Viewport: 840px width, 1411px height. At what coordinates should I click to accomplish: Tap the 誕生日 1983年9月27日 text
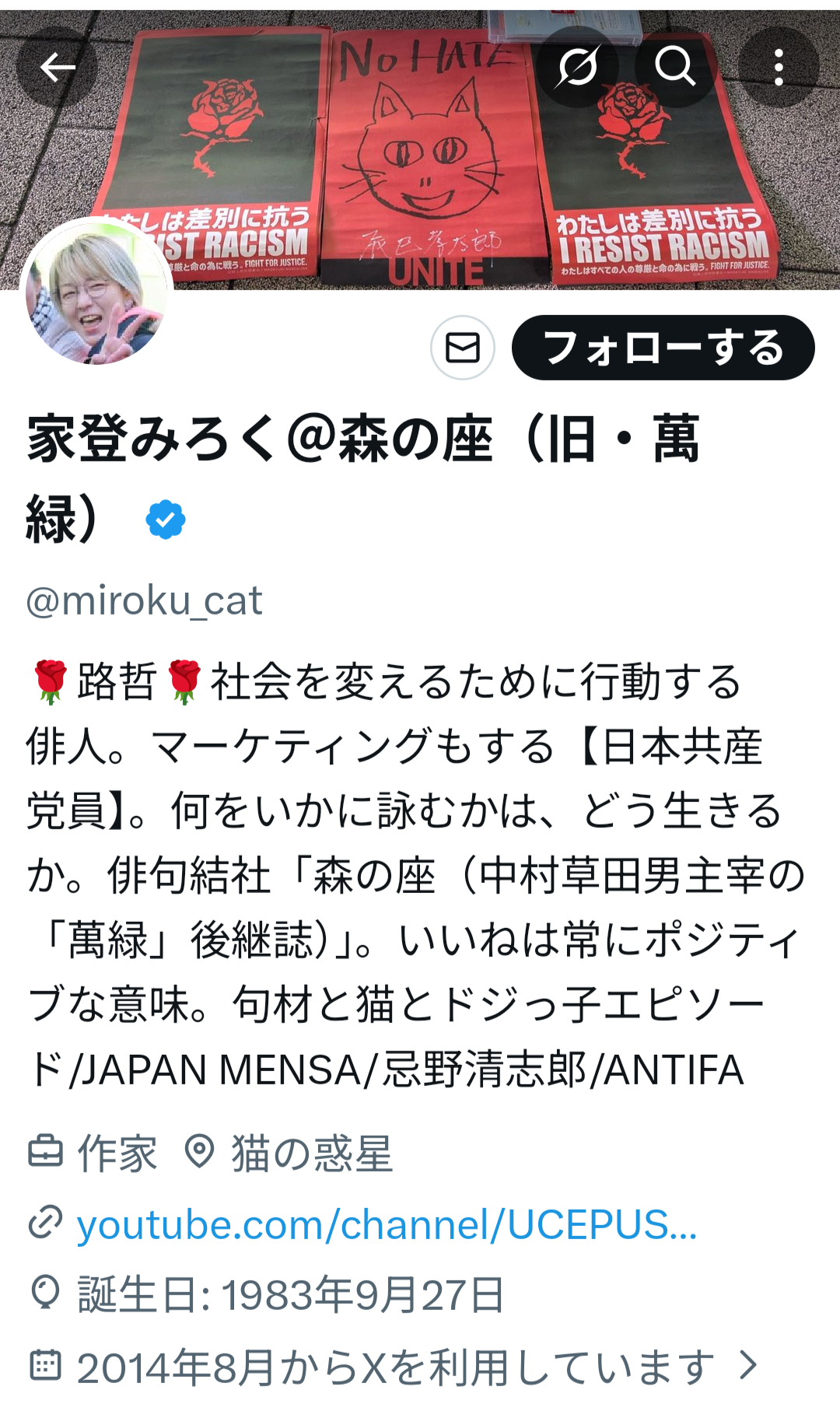point(292,1295)
